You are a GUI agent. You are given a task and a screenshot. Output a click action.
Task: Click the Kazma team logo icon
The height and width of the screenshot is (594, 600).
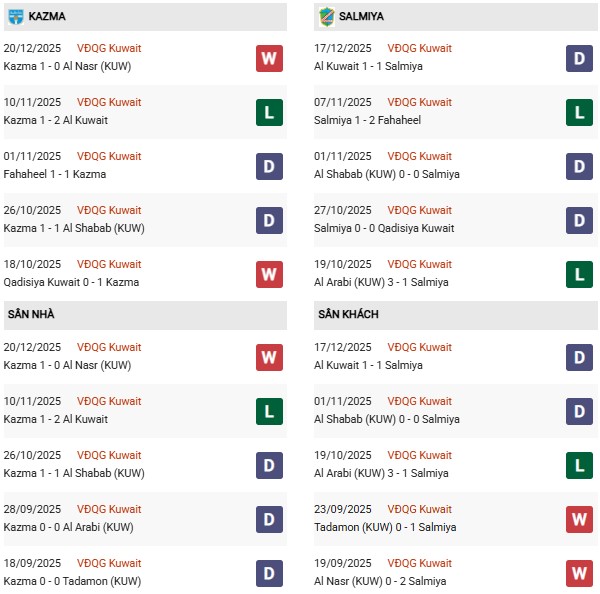(15, 17)
